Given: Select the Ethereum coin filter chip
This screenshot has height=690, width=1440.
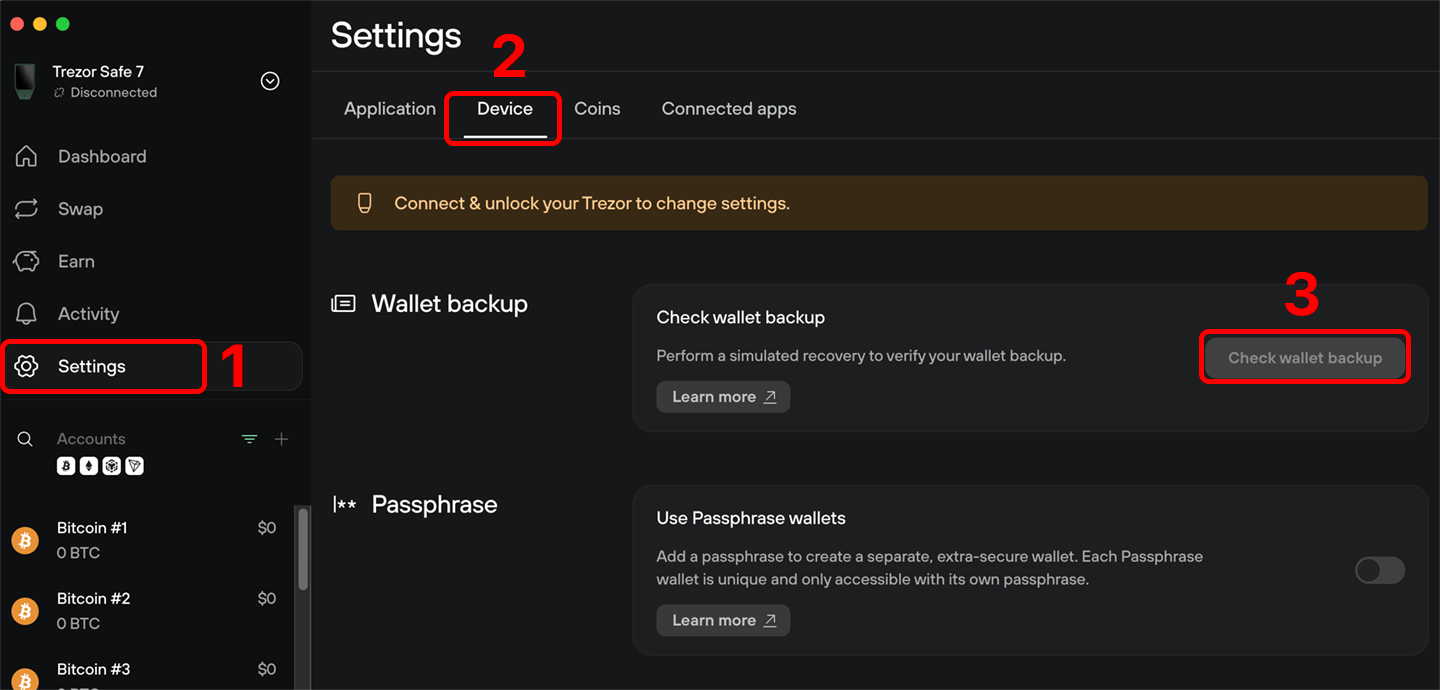Looking at the screenshot, I should click(89, 465).
